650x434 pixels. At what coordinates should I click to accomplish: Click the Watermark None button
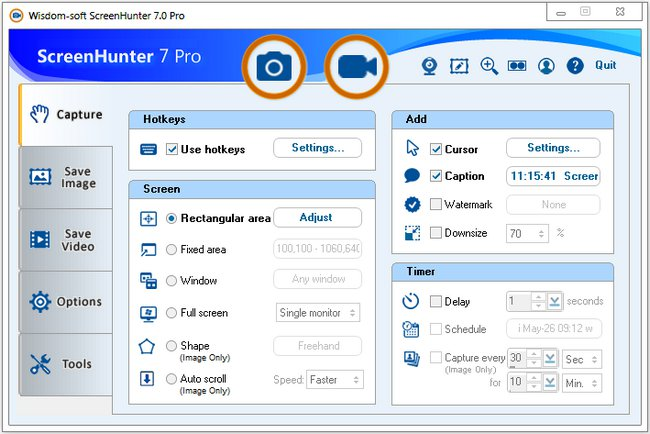[553, 204]
